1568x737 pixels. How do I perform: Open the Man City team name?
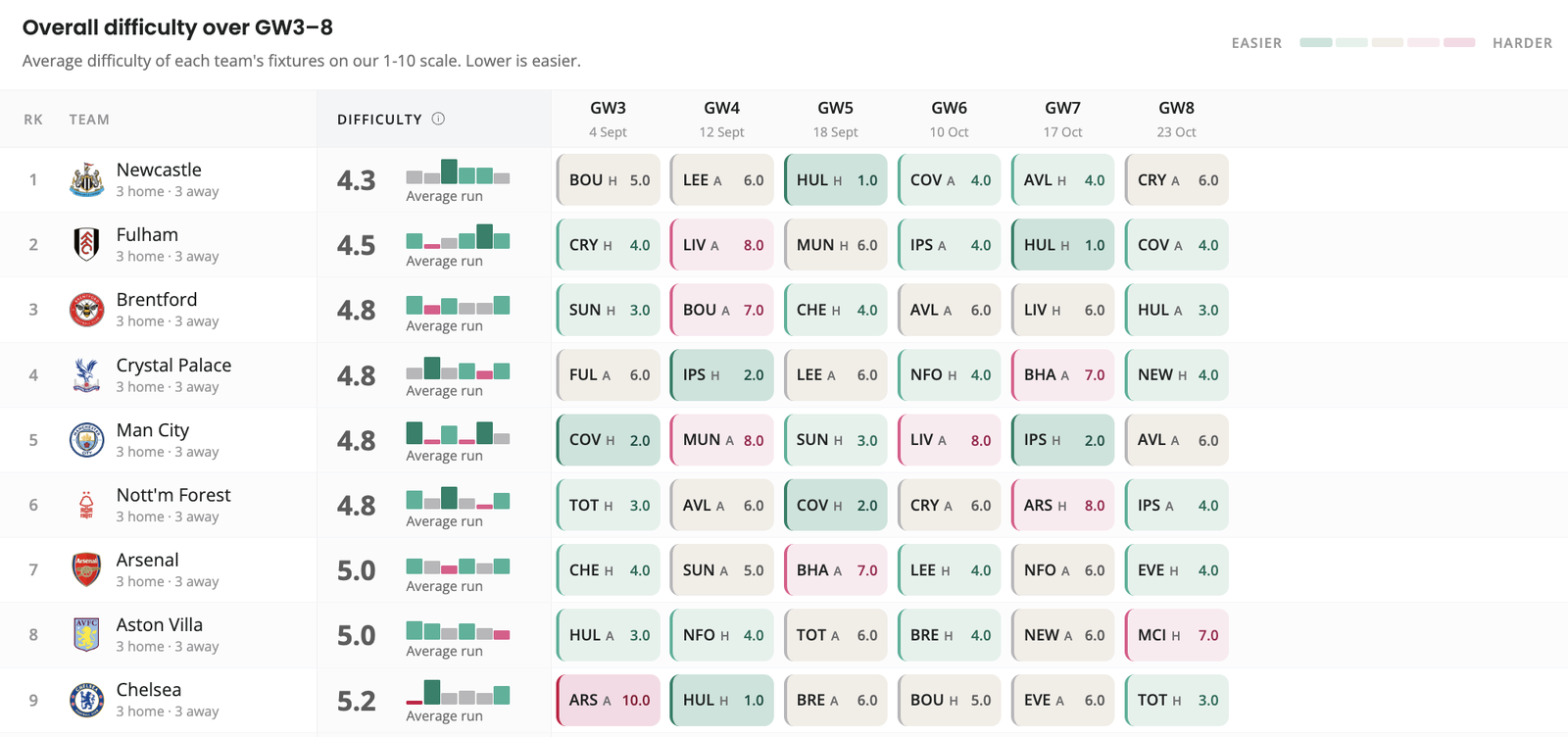[153, 429]
